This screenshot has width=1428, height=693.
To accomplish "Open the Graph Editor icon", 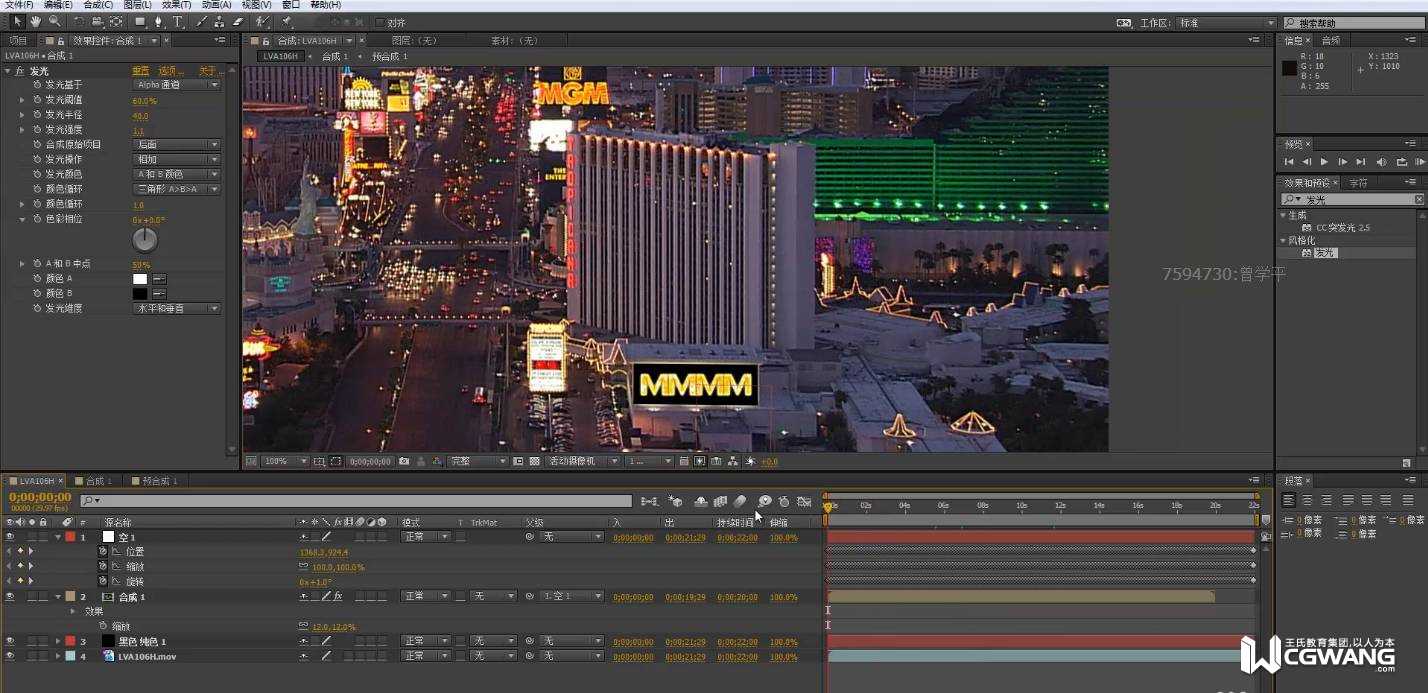I will tap(804, 501).
